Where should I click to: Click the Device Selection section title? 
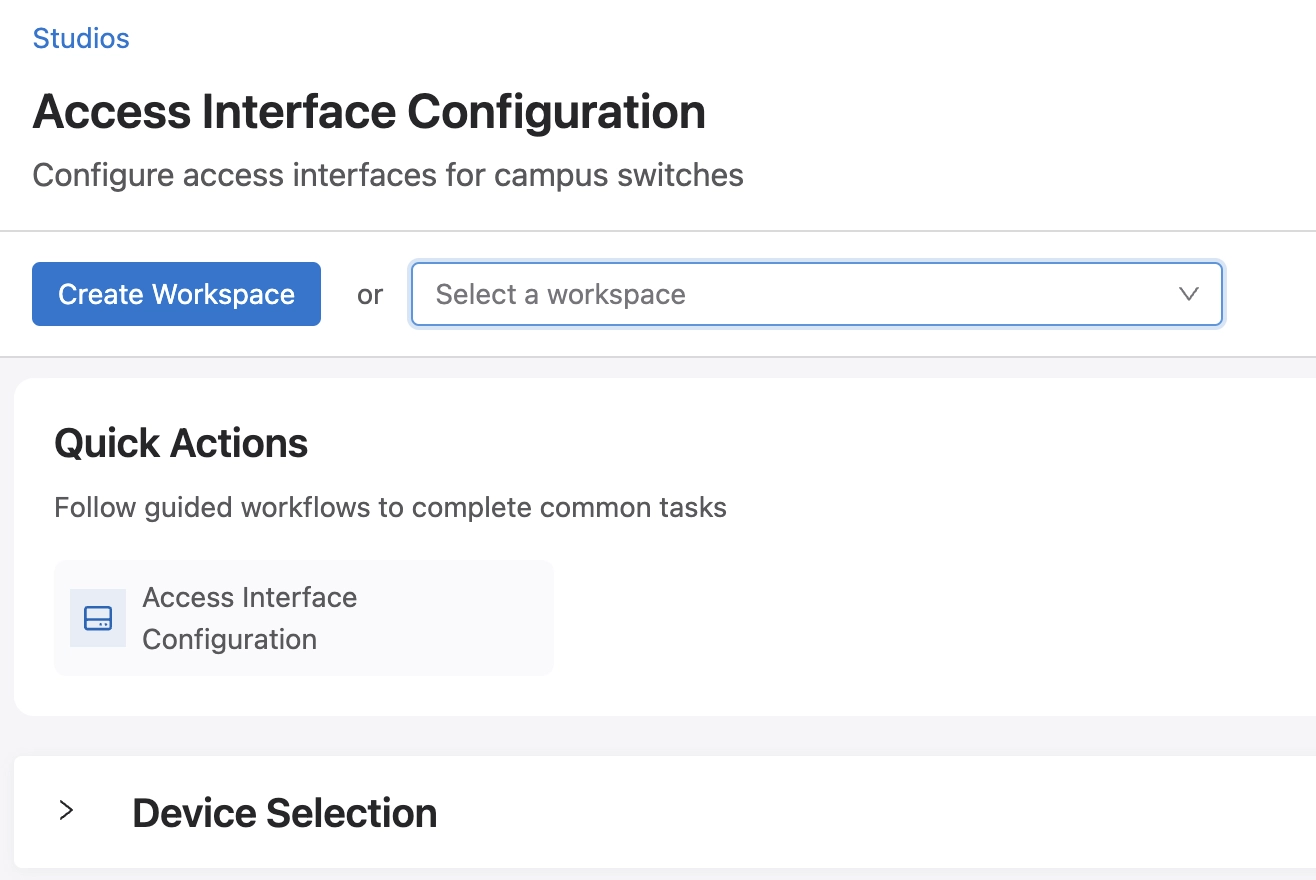(x=284, y=813)
